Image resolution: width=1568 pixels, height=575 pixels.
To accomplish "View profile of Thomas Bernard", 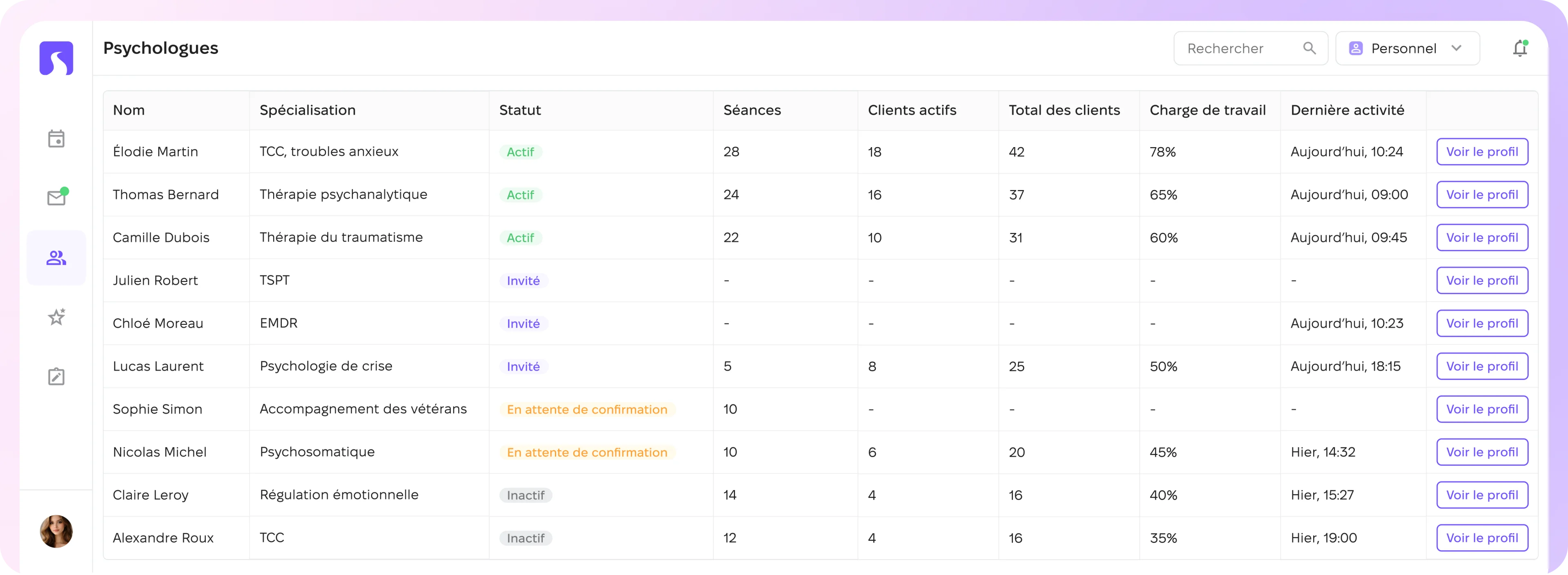I will tap(1481, 195).
